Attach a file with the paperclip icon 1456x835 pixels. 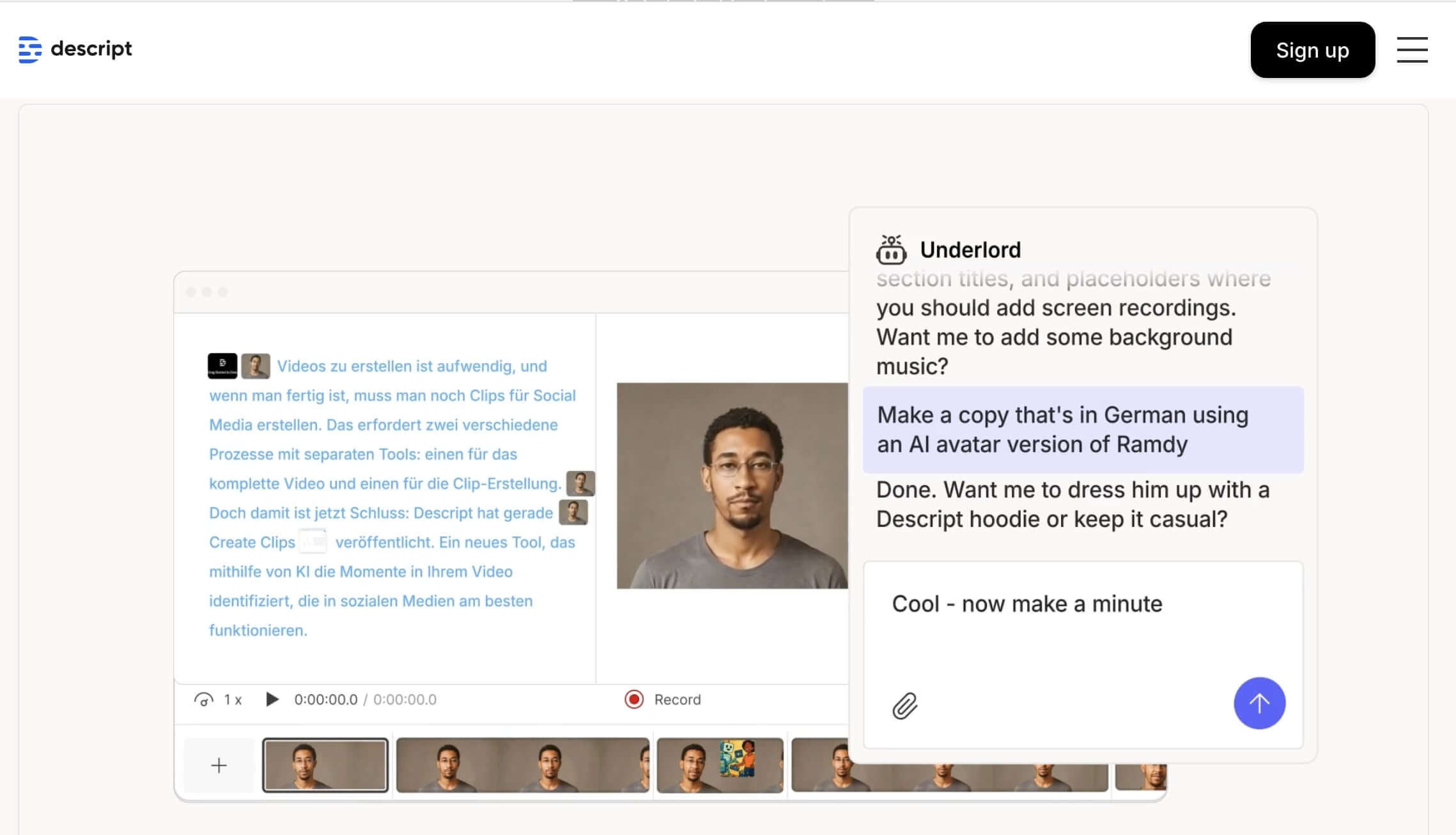pyautogui.click(x=904, y=705)
